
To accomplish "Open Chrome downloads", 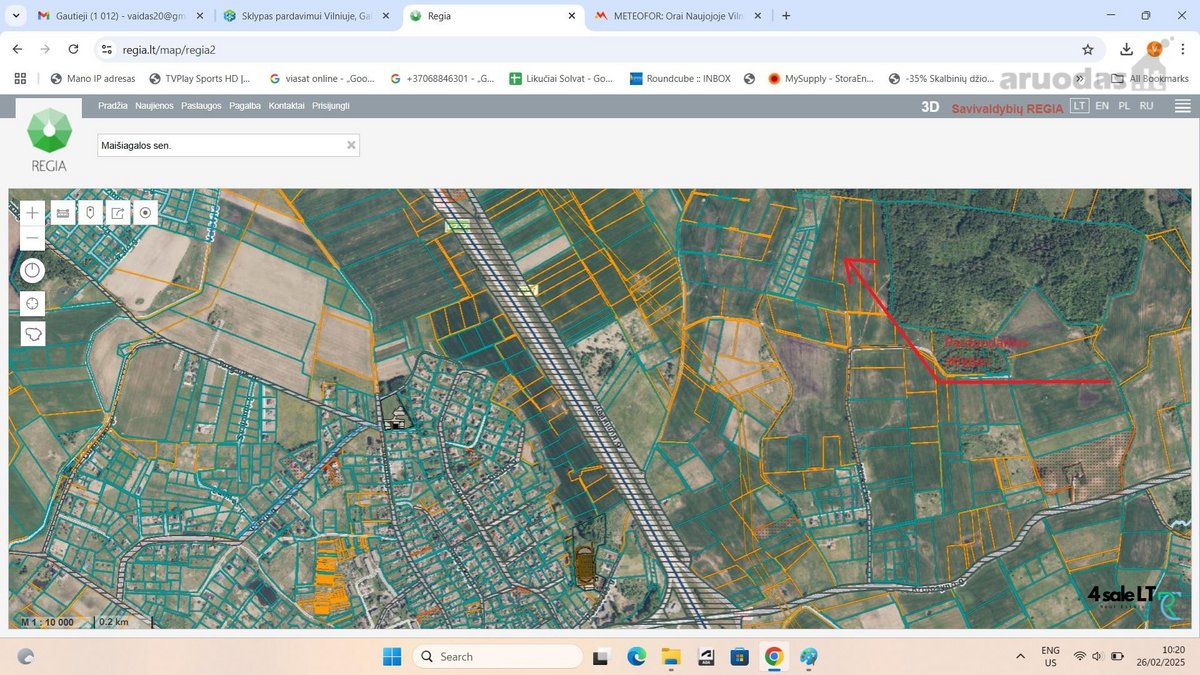I will (1127, 49).
